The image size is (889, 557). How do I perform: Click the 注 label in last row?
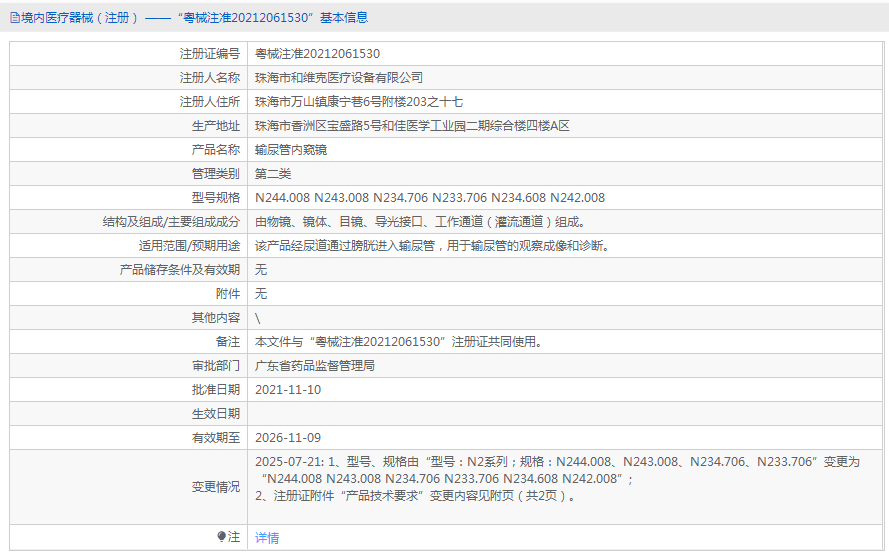pos(234,537)
